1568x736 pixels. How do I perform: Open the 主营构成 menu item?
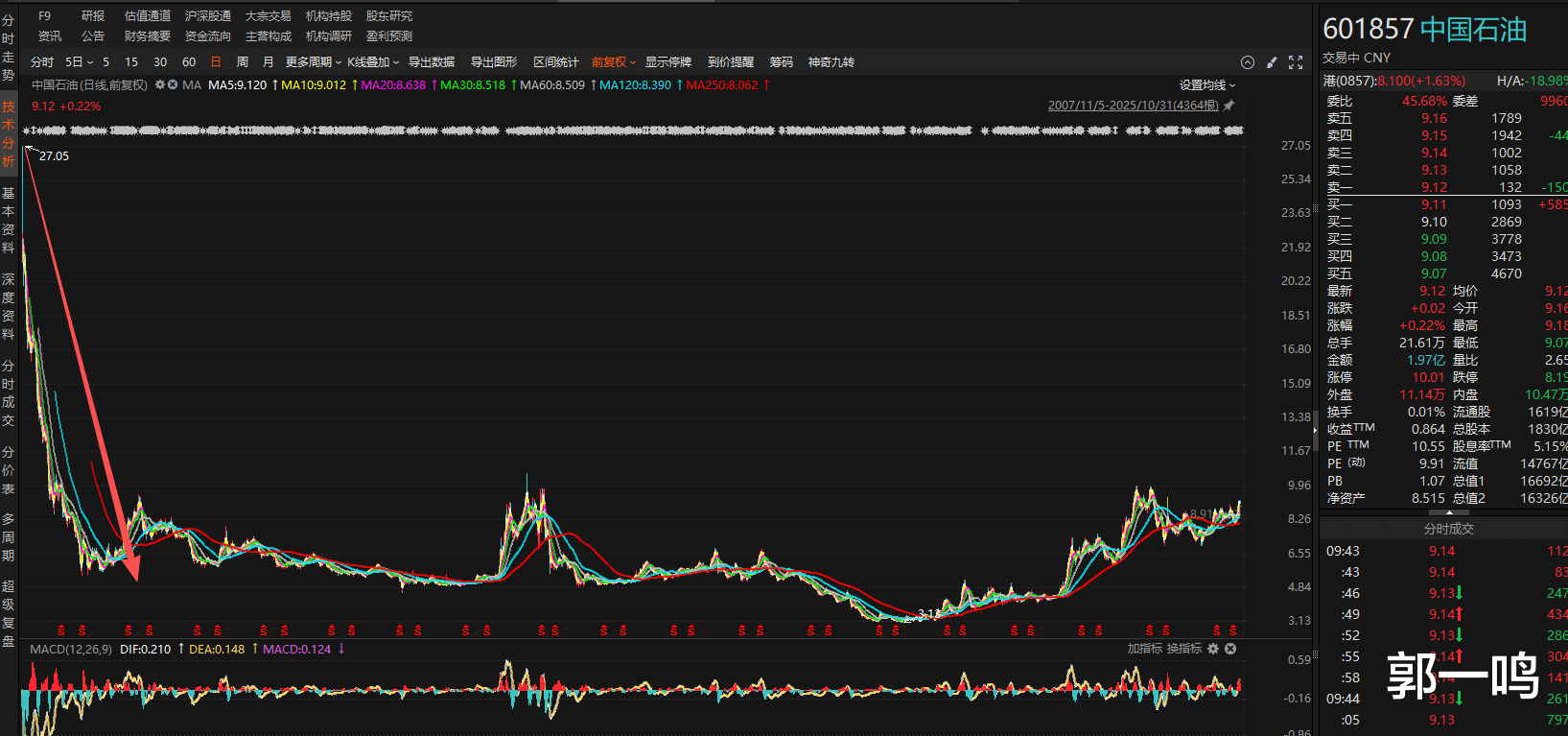(x=269, y=36)
